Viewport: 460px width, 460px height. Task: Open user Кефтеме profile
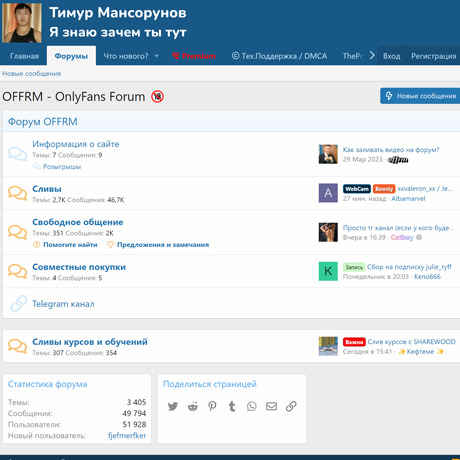coord(421,352)
